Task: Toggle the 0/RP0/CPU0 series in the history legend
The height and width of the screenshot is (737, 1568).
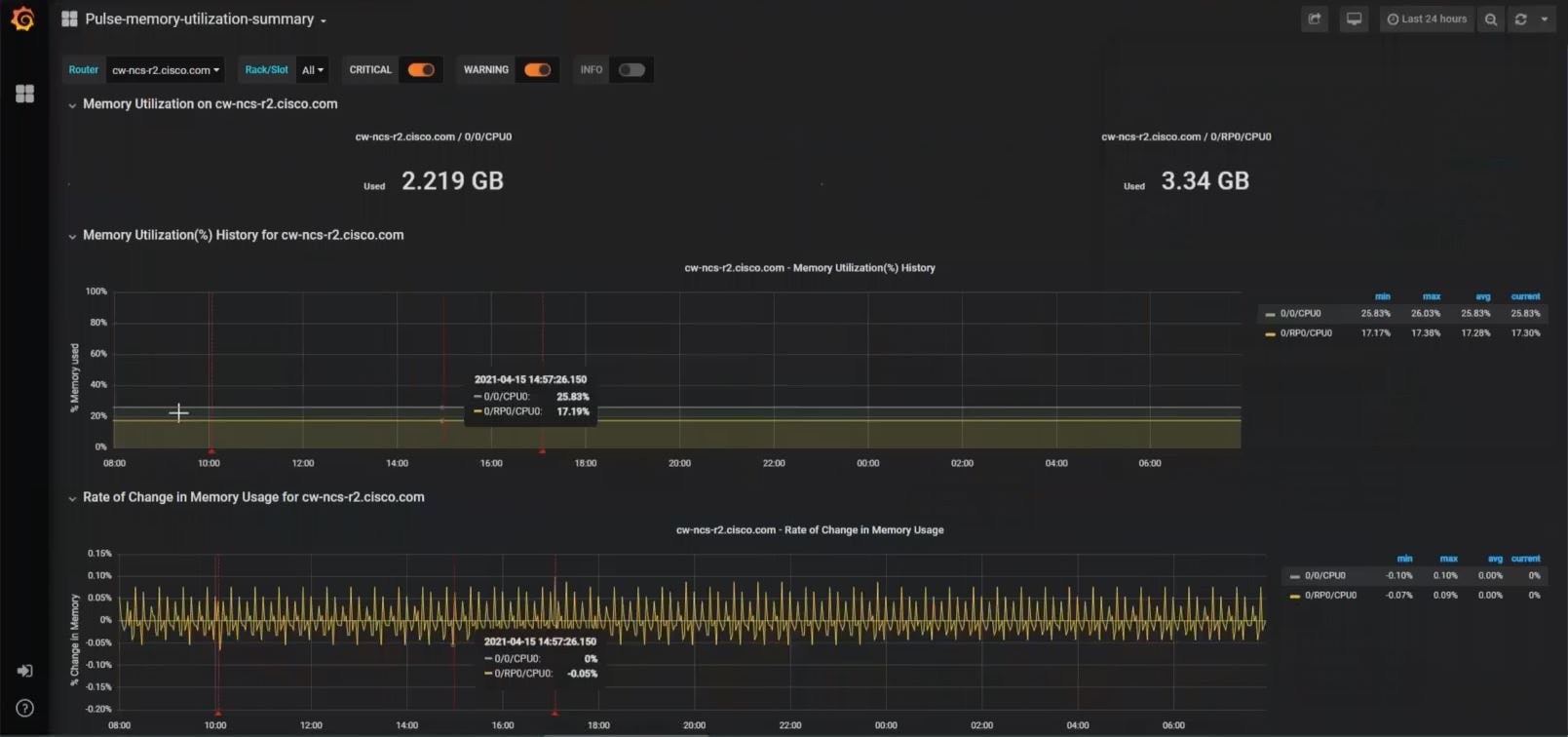Action: 1306,333
